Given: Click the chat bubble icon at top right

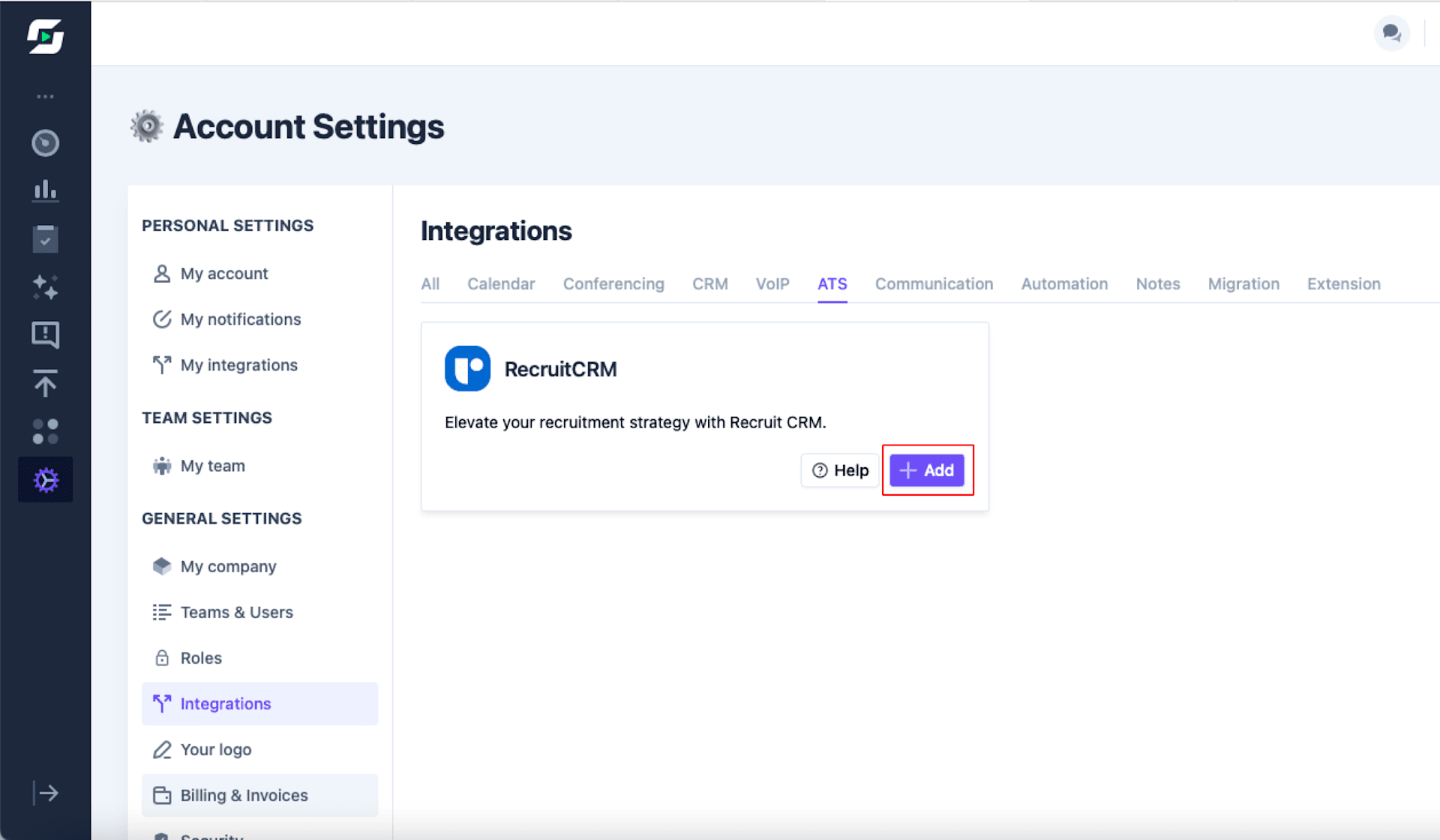Looking at the screenshot, I should [1391, 33].
